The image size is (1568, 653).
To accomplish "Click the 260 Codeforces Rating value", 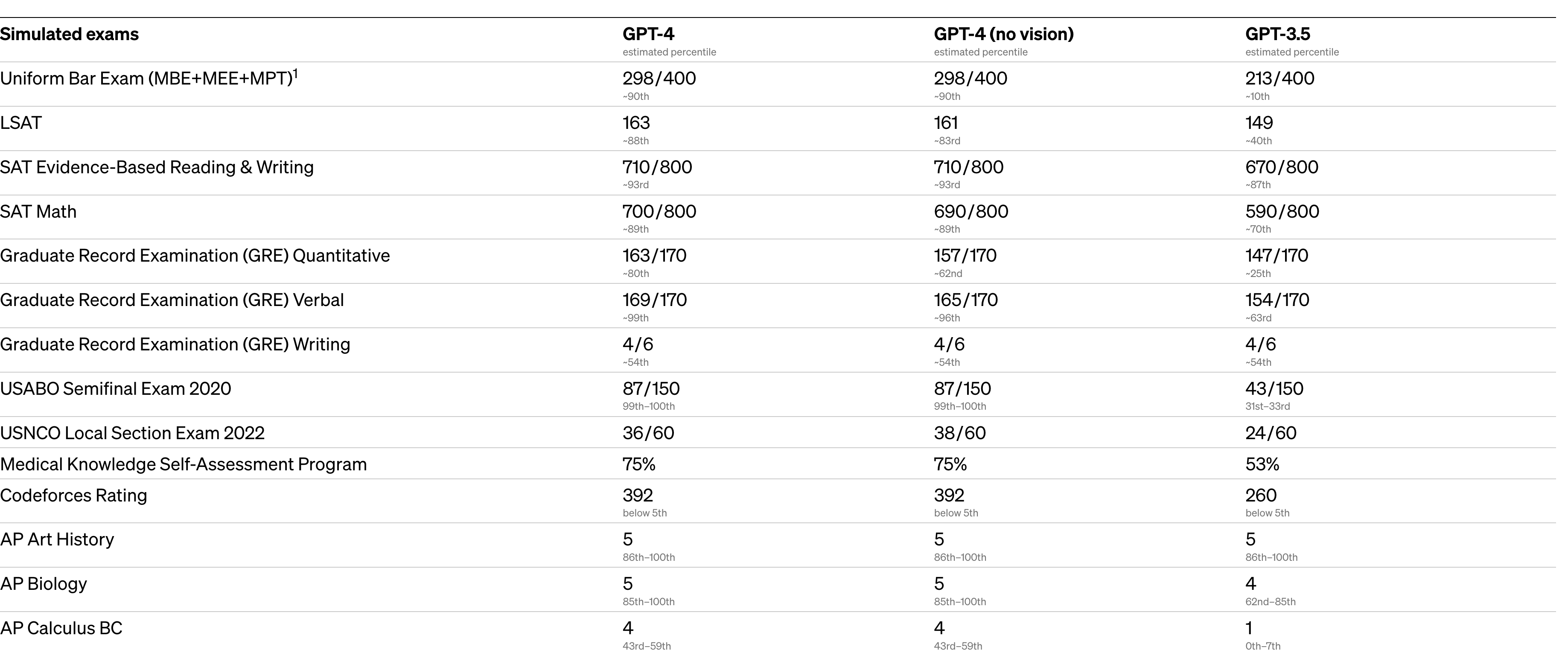I will click(1261, 496).
